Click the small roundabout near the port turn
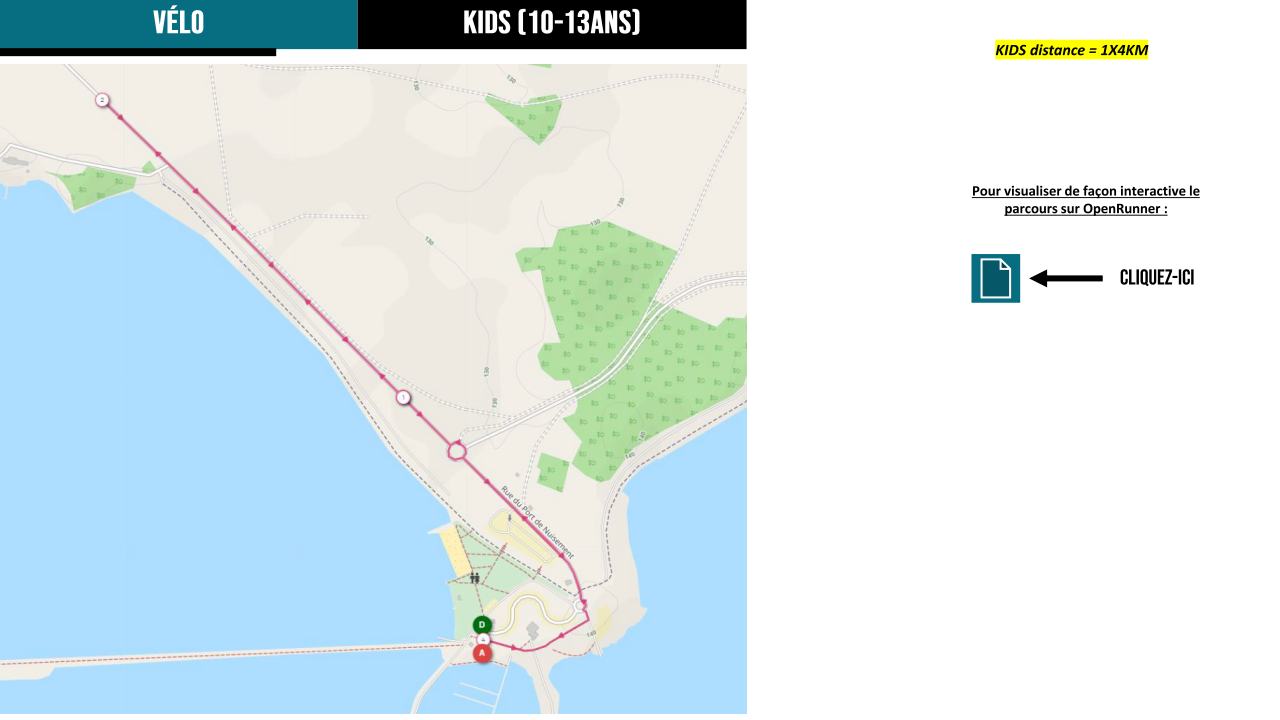The width and height of the screenshot is (1280, 720). 580,606
